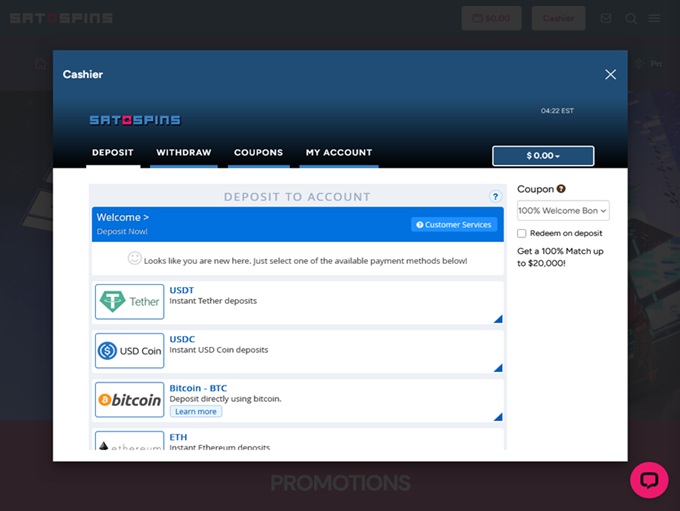Click the SatoSpins cashier logo

[x=135, y=120]
